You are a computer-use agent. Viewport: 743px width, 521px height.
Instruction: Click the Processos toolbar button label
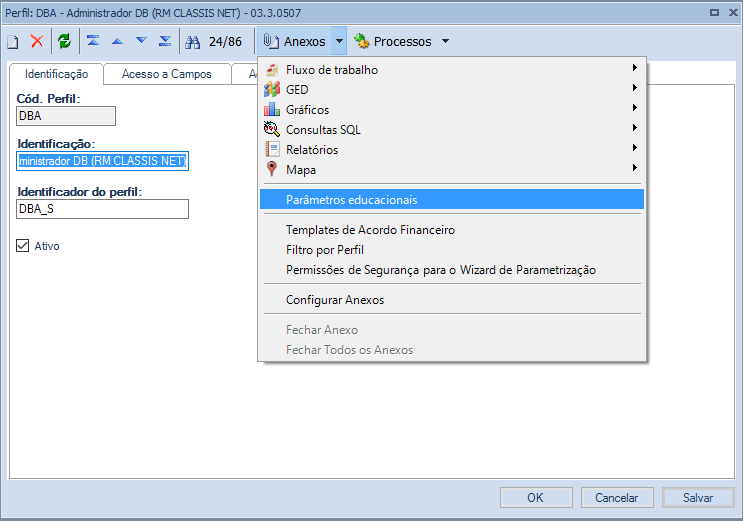pos(402,42)
